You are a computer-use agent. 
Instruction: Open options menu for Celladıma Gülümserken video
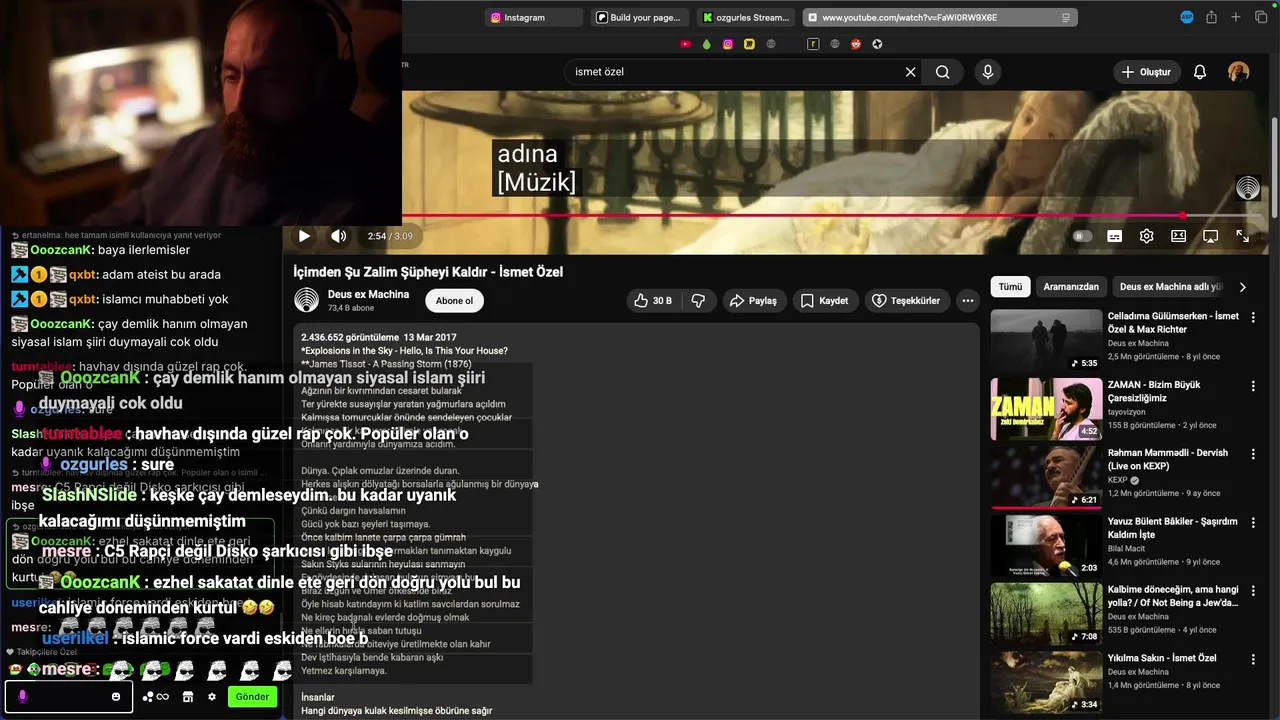coord(1253,317)
